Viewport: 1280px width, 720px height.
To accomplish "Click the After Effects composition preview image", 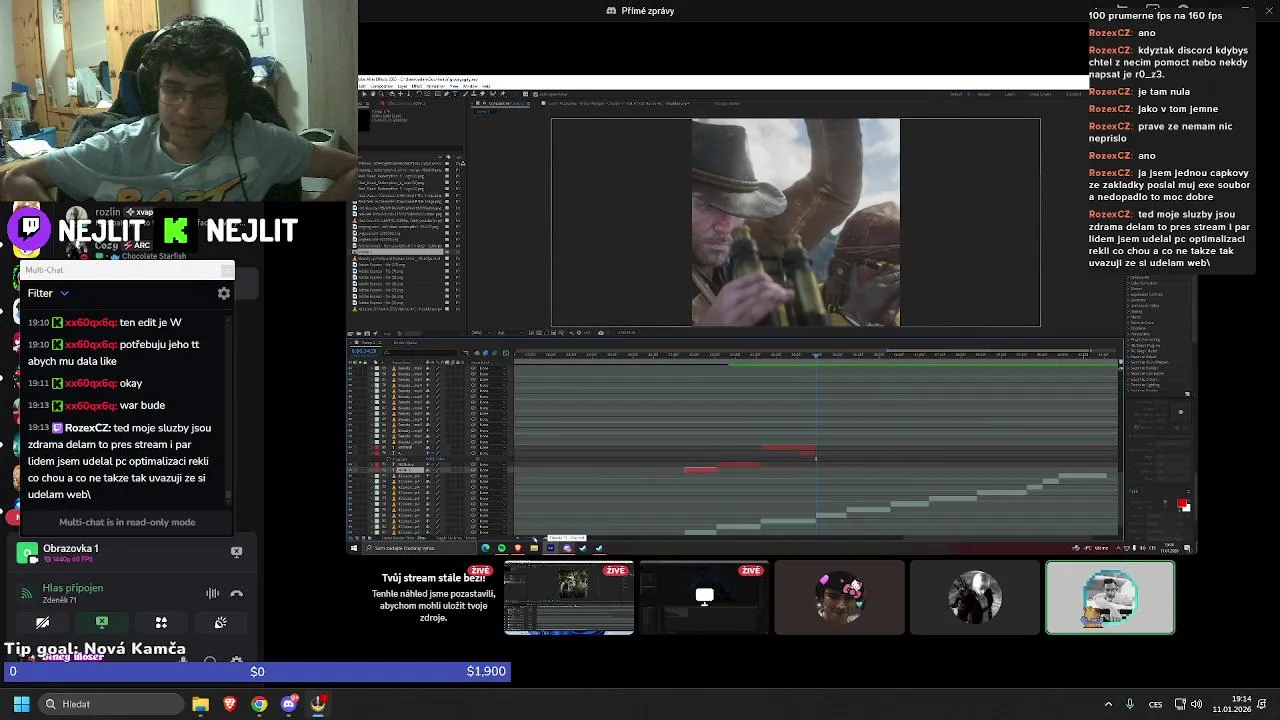I will [796, 223].
